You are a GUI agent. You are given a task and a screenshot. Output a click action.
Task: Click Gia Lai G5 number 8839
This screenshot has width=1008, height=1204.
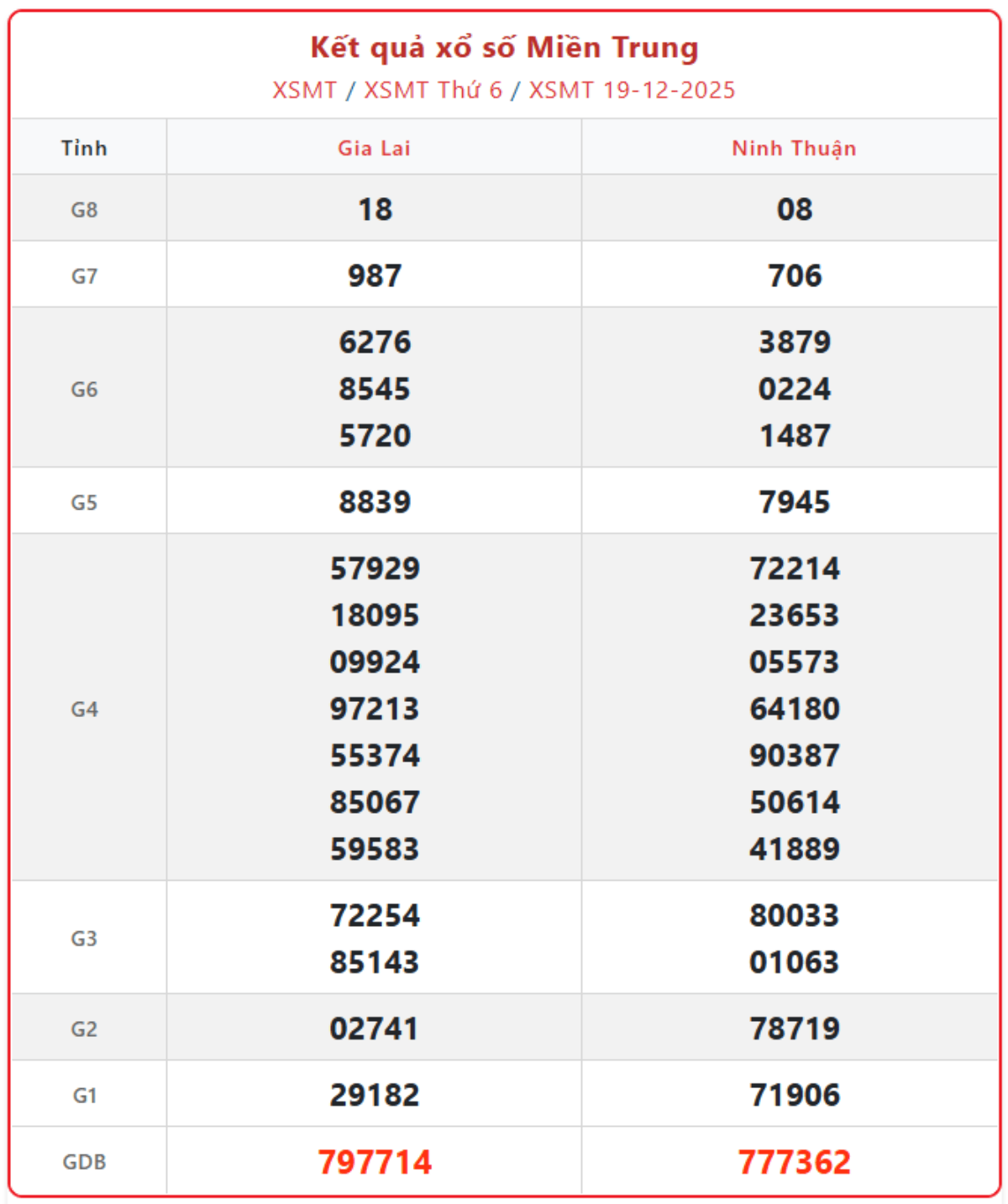pyautogui.click(x=375, y=502)
